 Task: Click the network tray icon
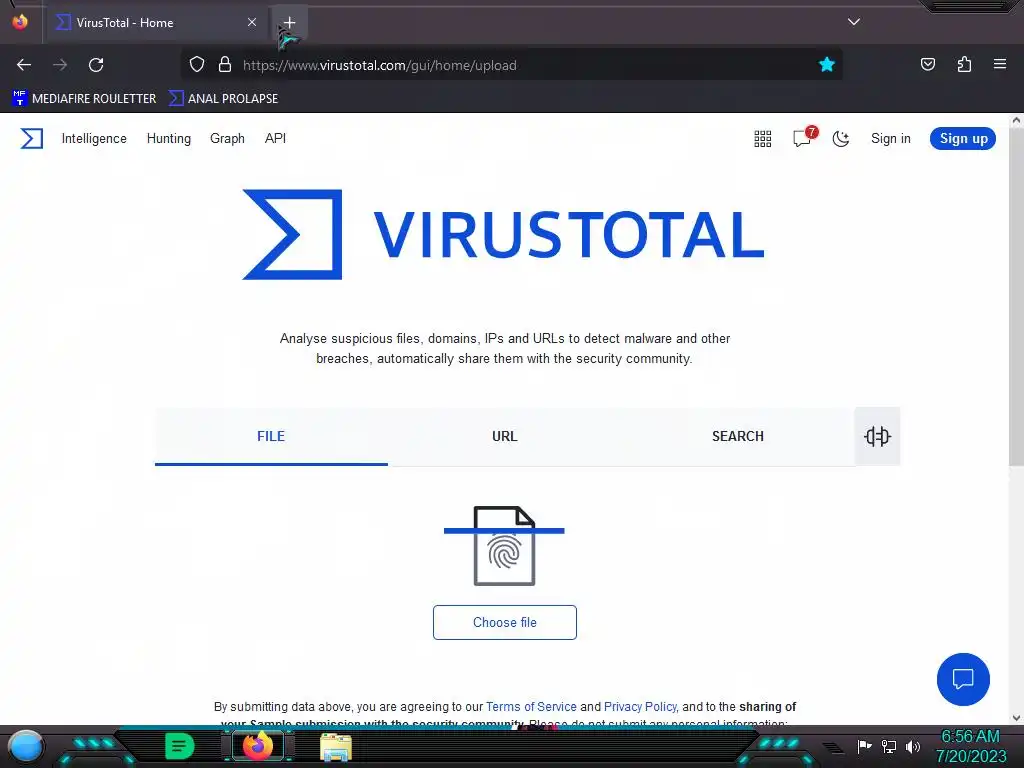(x=888, y=746)
